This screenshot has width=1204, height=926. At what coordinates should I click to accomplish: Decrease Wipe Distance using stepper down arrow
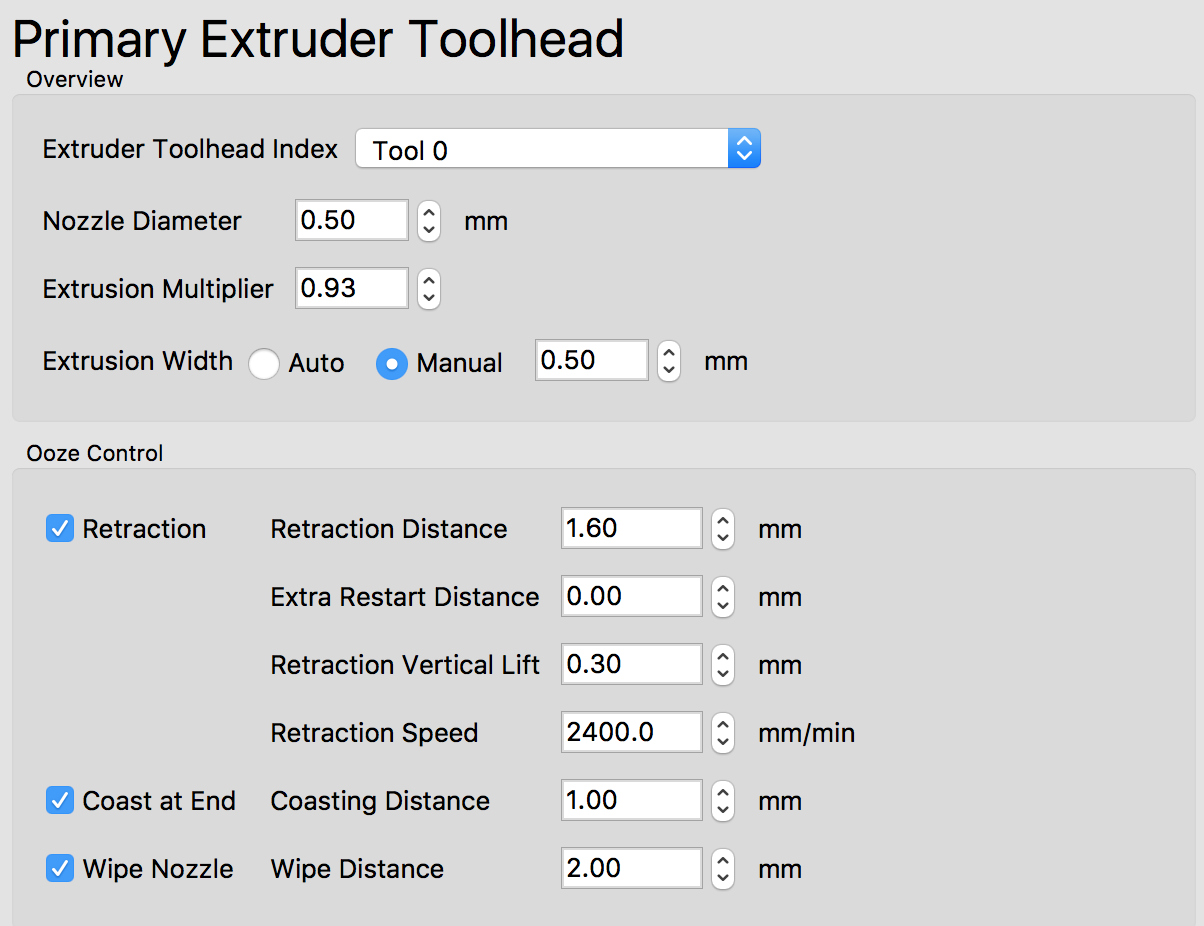click(x=723, y=878)
